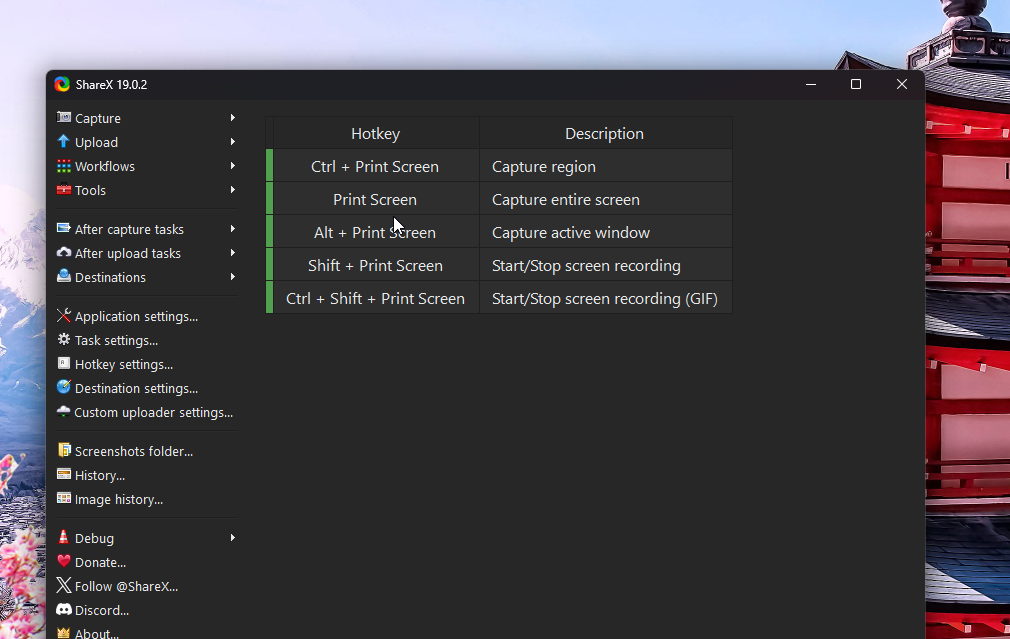Select the 'Shift + Print Screen' hotkey cell
The image size is (1010, 639).
376,265
